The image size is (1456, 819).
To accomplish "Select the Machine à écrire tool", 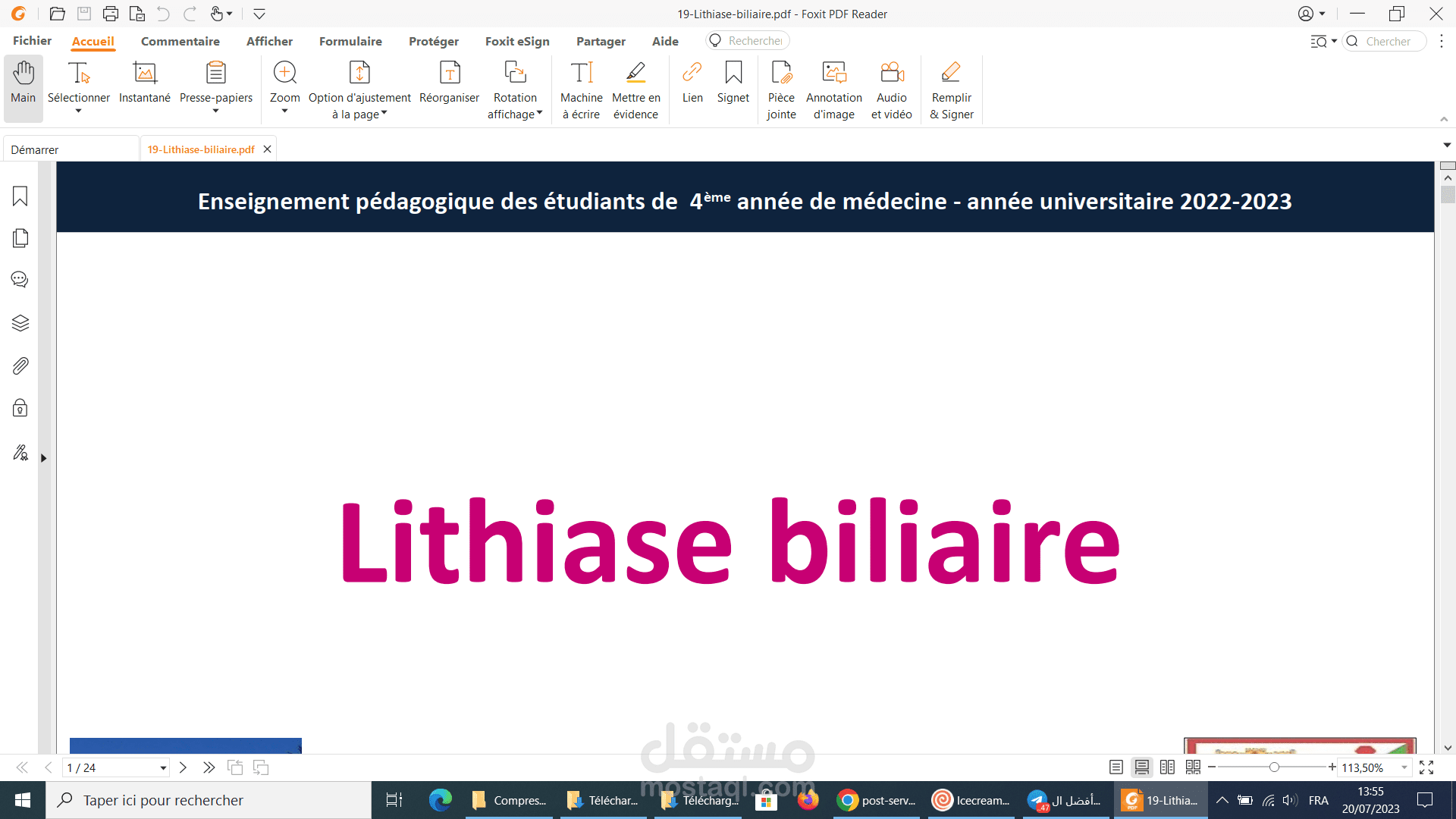I will pos(582,89).
